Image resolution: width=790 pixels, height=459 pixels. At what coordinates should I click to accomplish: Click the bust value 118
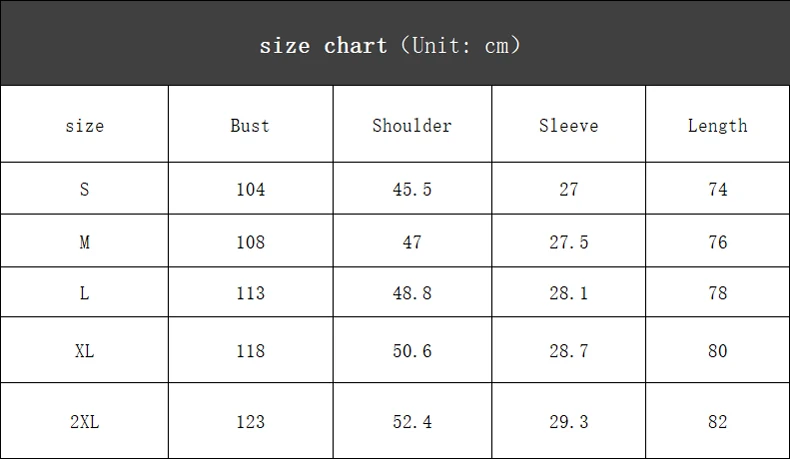[x=250, y=351]
